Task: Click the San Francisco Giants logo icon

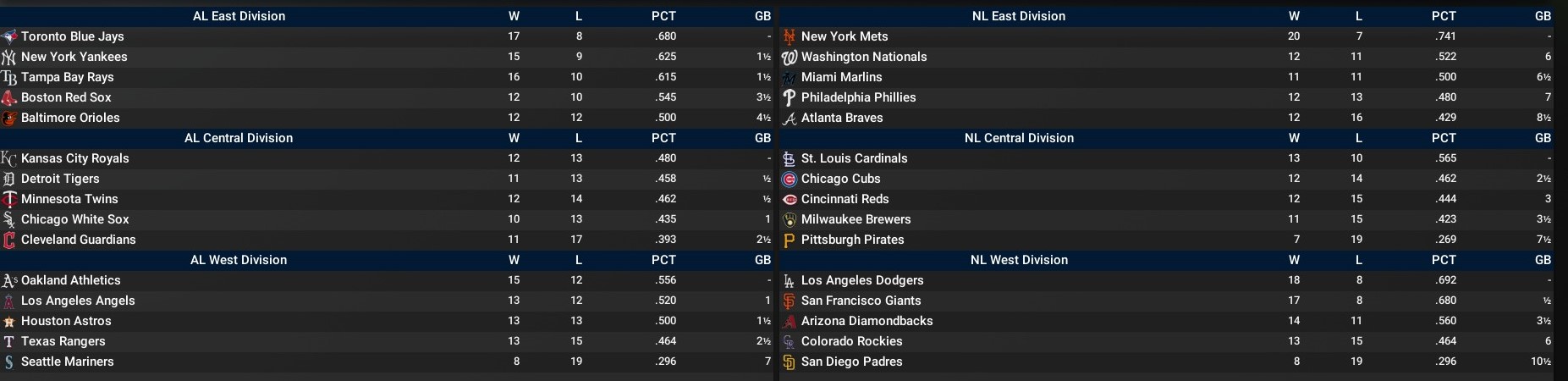Action: pyautogui.click(x=790, y=301)
